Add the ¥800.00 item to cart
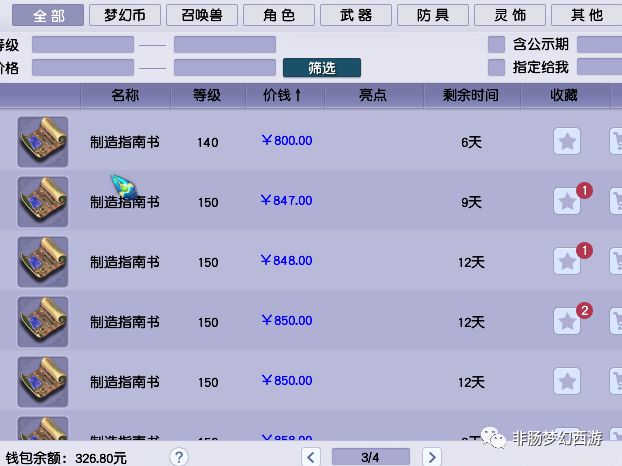The width and height of the screenshot is (622, 466). pos(616,141)
